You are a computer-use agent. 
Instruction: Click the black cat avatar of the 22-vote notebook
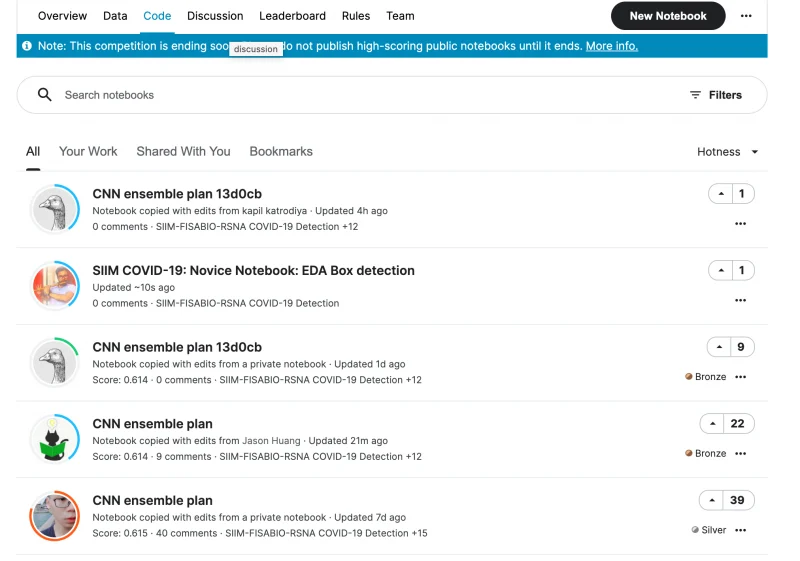(x=55, y=439)
